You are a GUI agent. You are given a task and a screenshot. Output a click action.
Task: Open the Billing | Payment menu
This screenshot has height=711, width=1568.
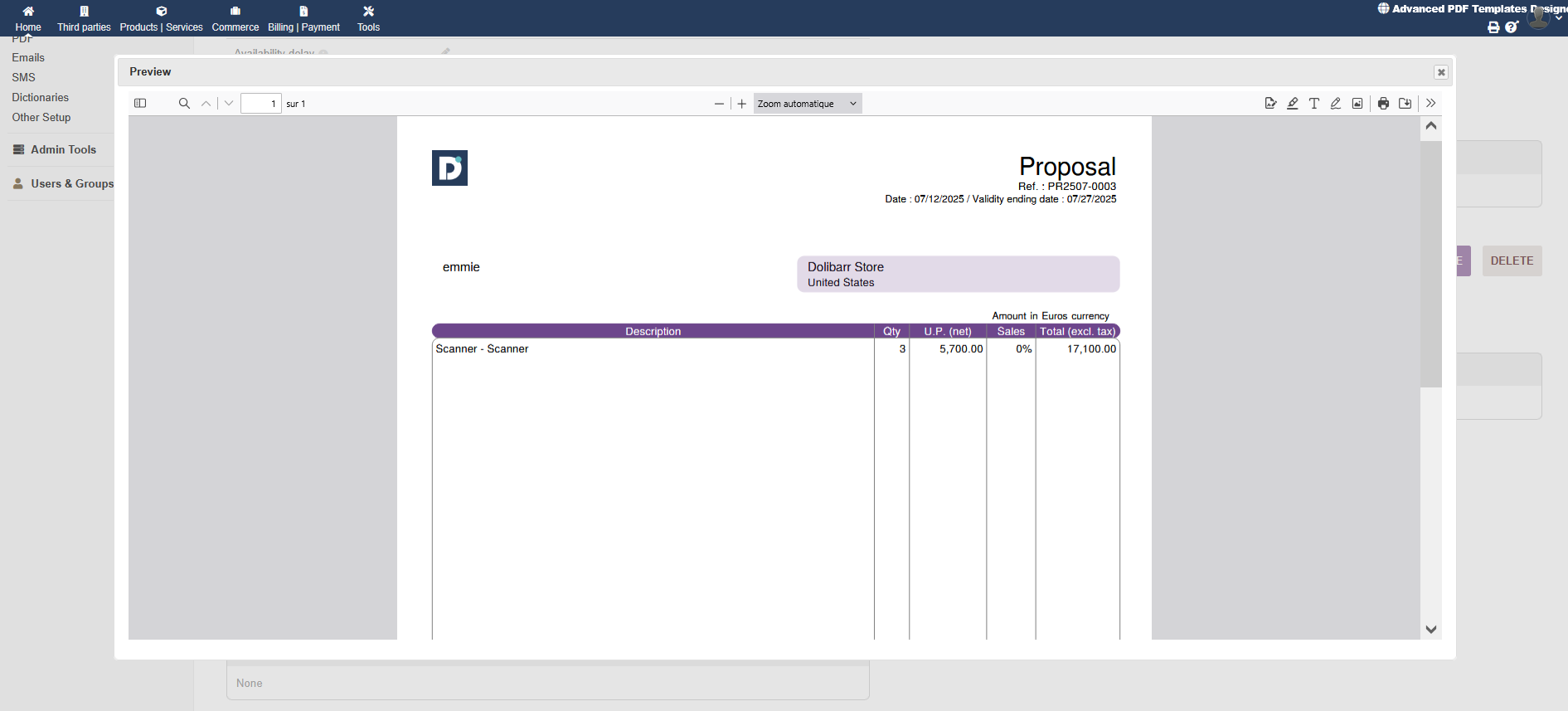tap(303, 19)
